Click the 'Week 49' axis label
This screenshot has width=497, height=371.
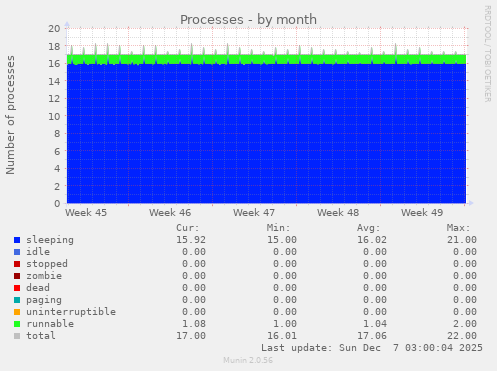tap(422, 213)
